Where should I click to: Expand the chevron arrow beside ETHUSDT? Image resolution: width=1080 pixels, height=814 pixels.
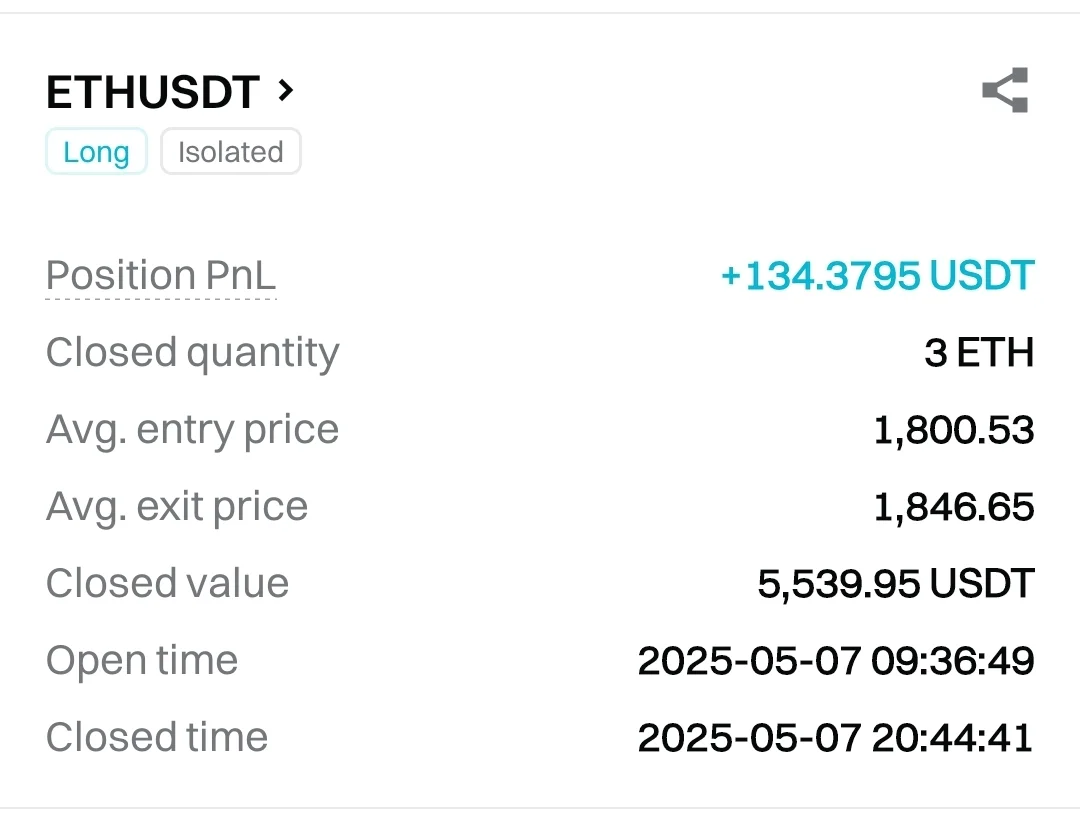pyautogui.click(x=286, y=91)
